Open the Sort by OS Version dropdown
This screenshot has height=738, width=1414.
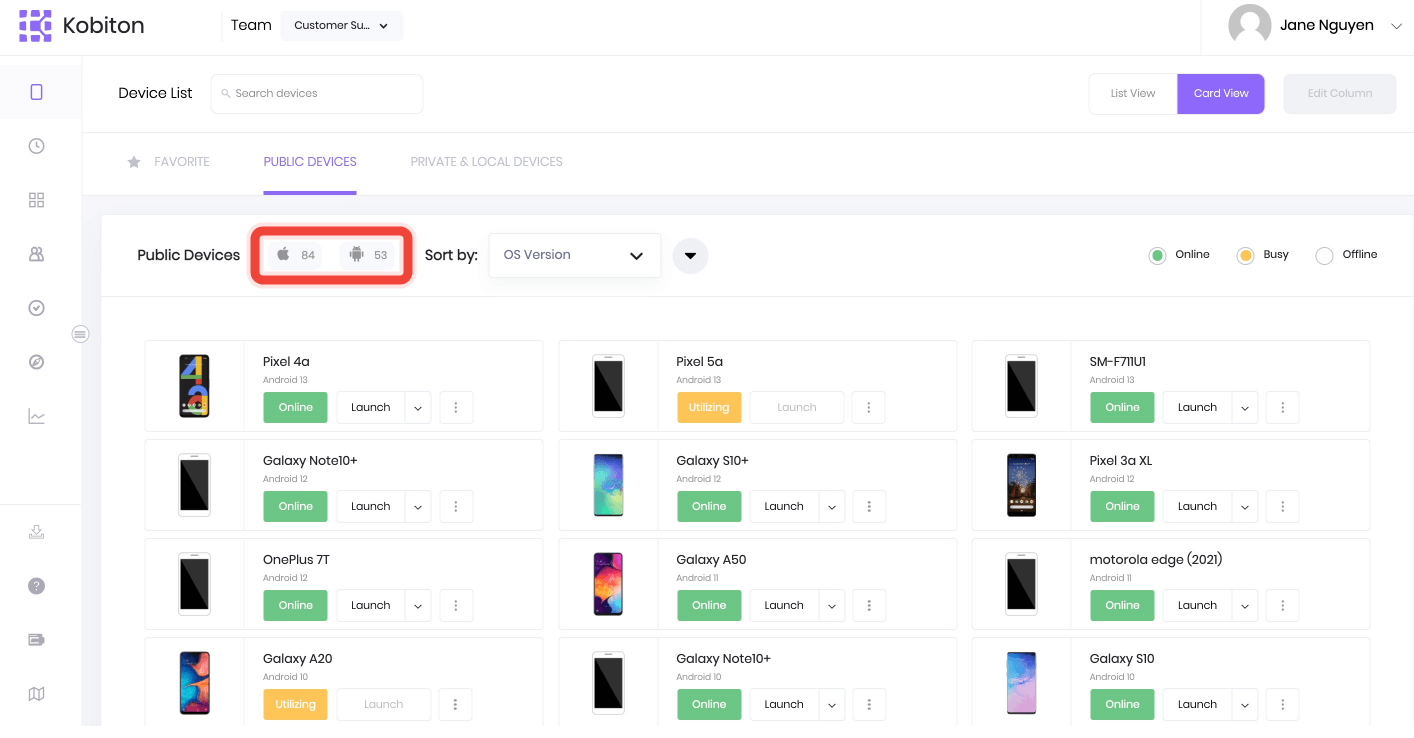tap(574, 255)
